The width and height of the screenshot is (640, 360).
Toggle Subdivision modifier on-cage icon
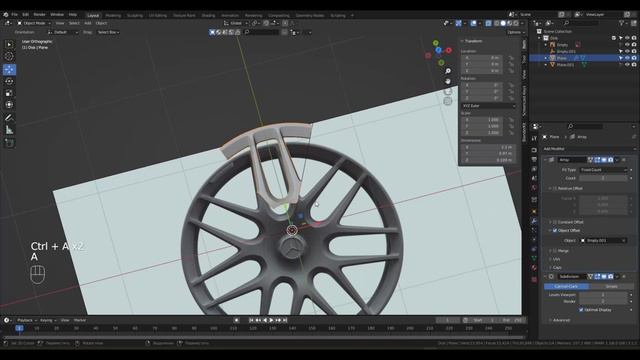pos(590,276)
